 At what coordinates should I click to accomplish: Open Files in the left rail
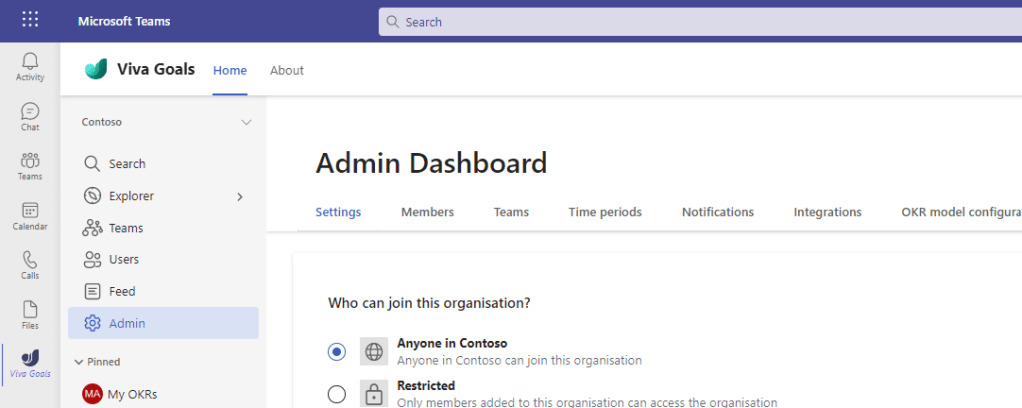(x=30, y=313)
